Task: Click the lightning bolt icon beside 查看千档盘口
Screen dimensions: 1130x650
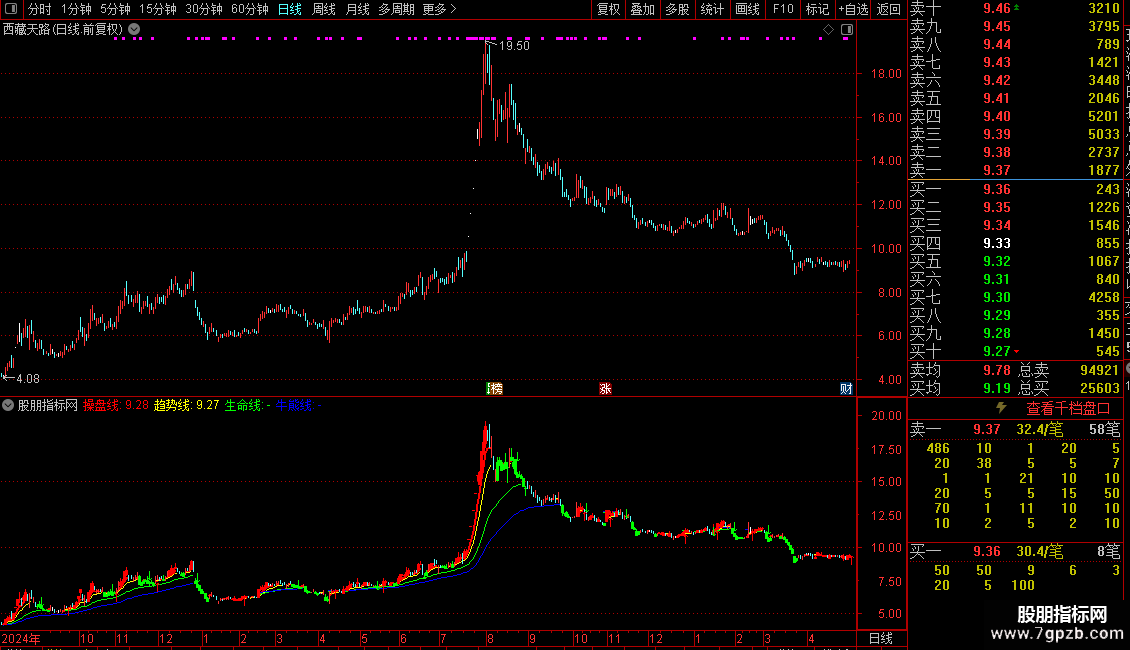Action: (x=1001, y=408)
